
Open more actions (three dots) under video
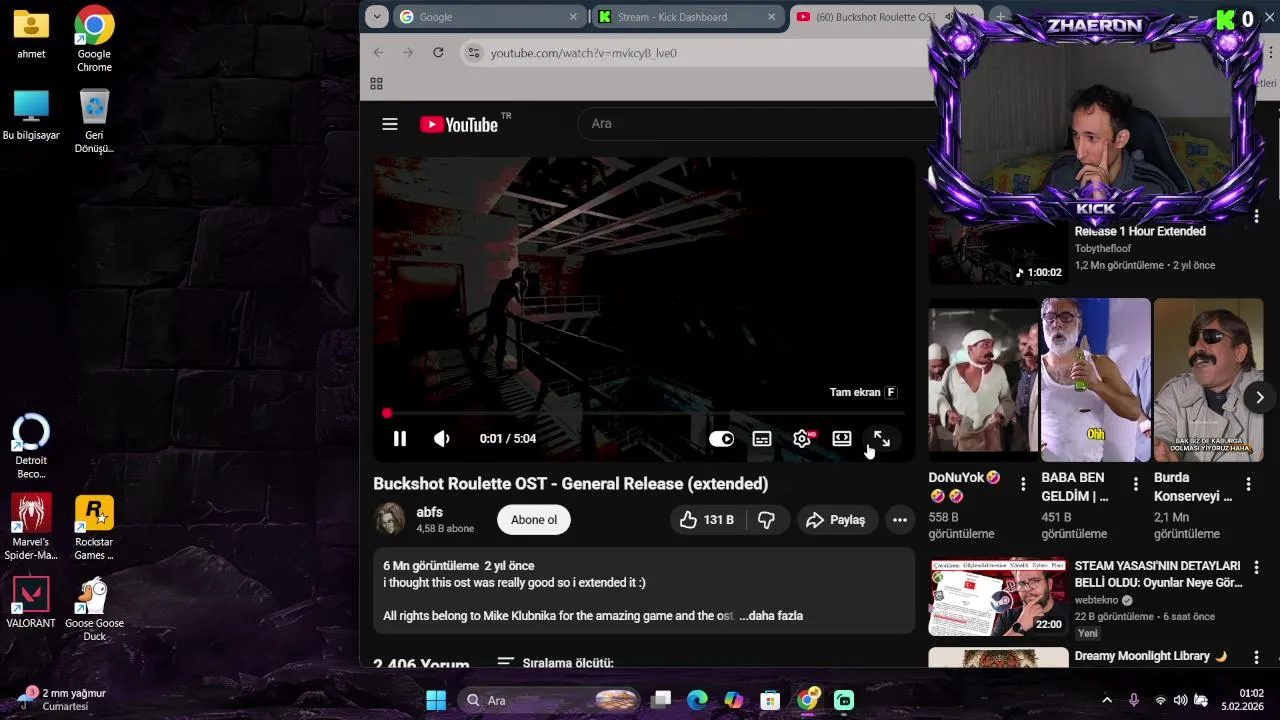coord(900,520)
